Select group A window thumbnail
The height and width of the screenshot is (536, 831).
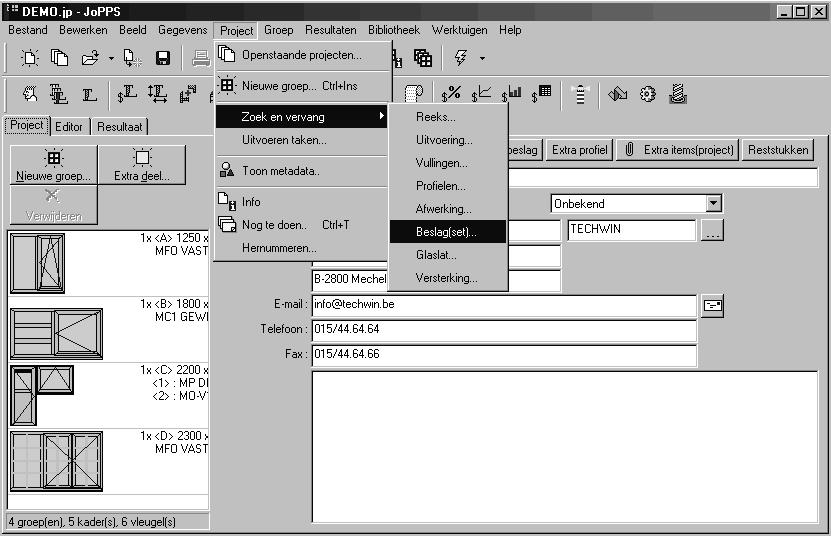37,263
